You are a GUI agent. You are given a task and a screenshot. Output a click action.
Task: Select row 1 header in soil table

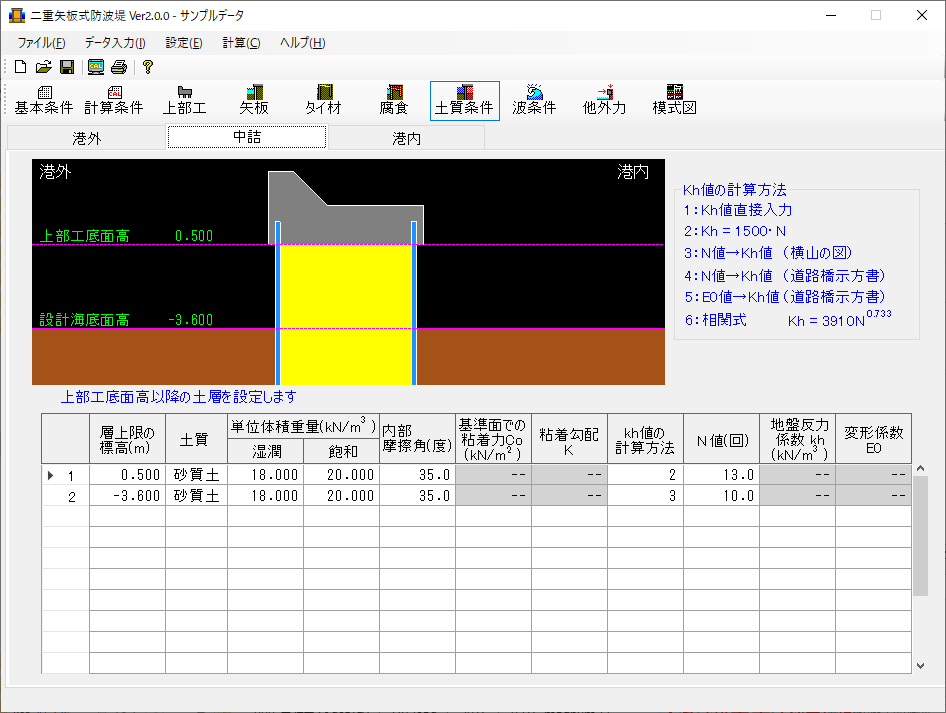(66, 475)
